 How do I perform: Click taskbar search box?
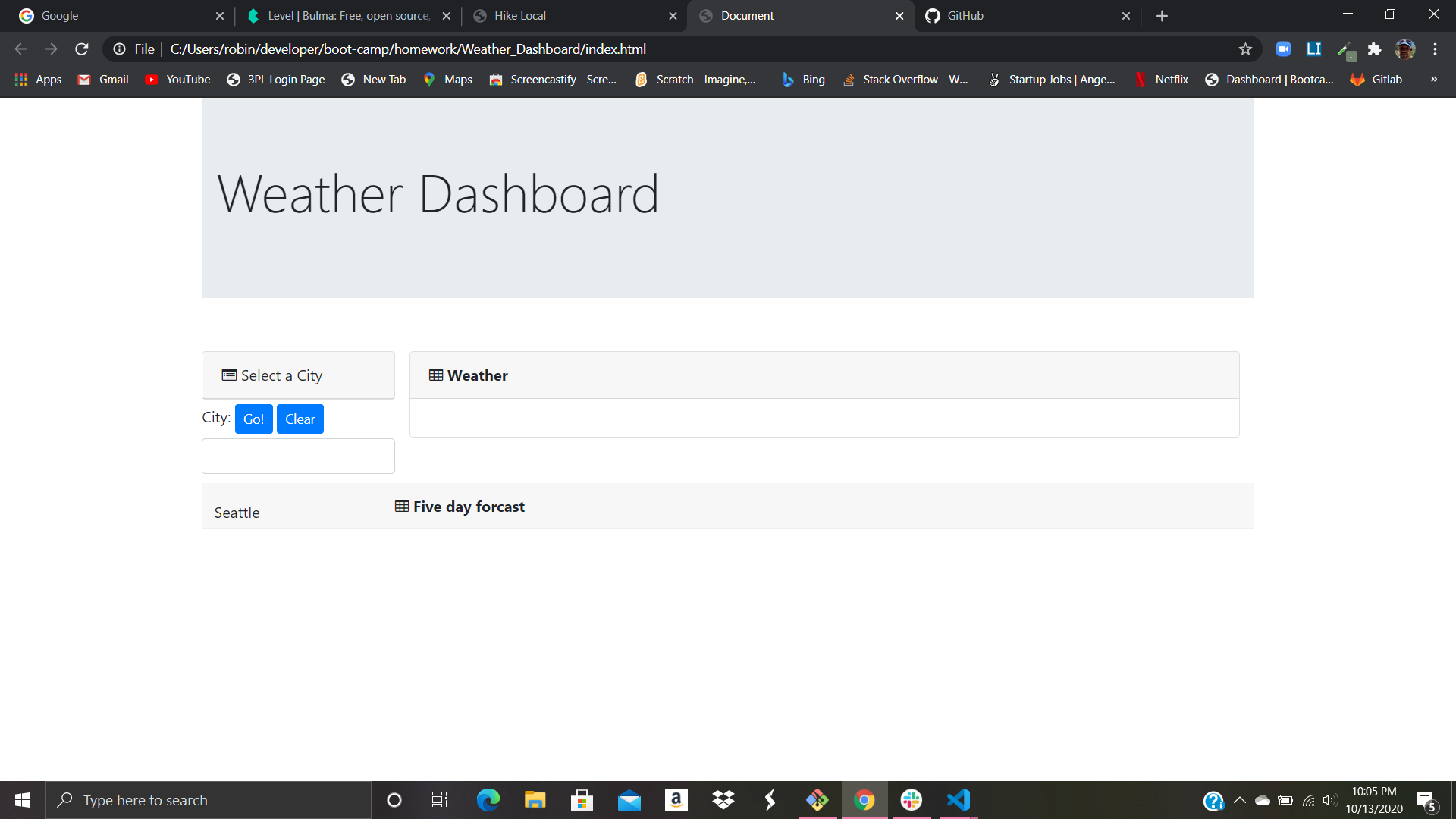[209, 800]
